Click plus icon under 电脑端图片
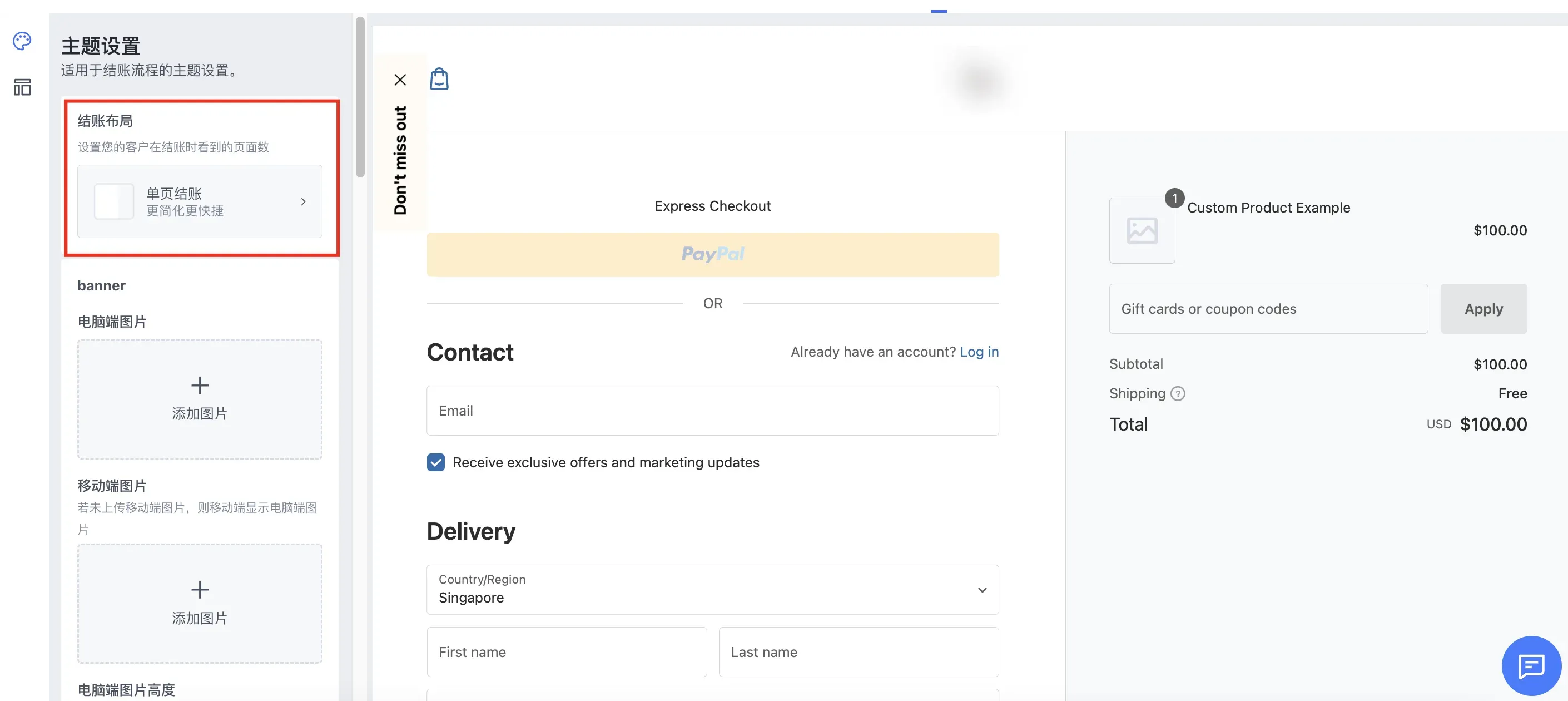This screenshot has height=701, width=1568. (x=200, y=385)
